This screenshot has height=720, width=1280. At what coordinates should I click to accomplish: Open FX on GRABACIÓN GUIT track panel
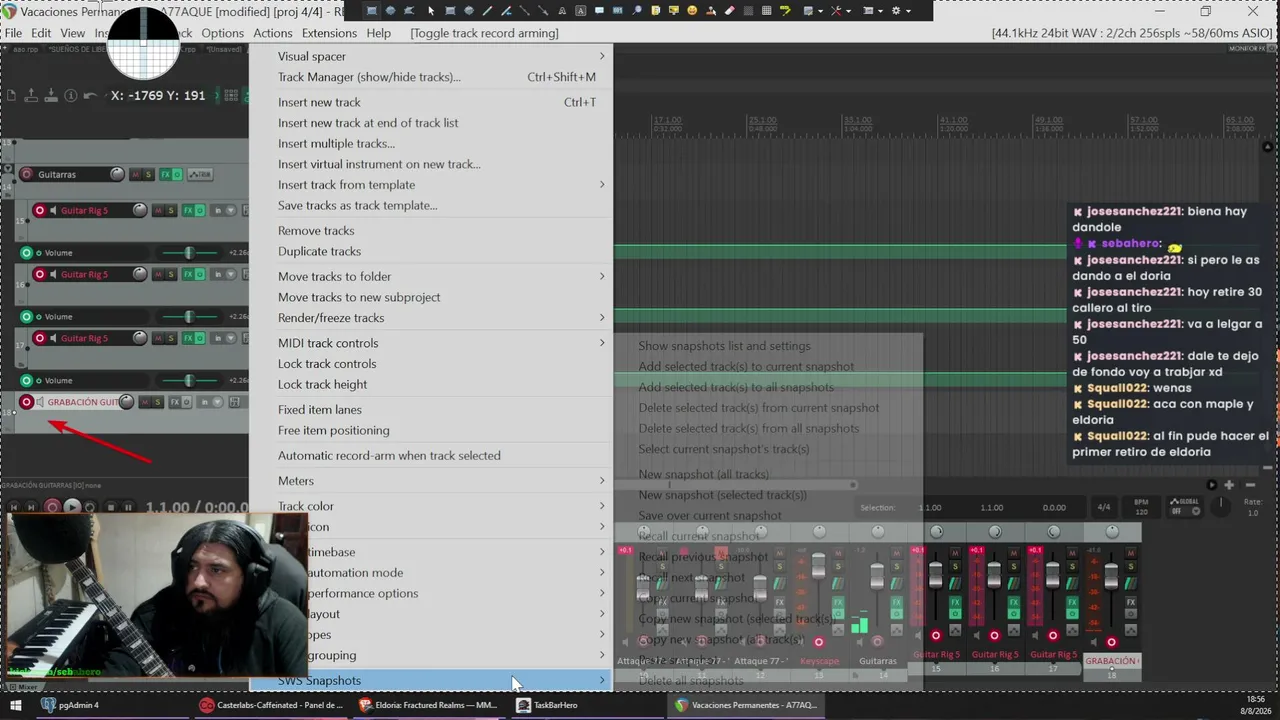[x=175, y=403]
